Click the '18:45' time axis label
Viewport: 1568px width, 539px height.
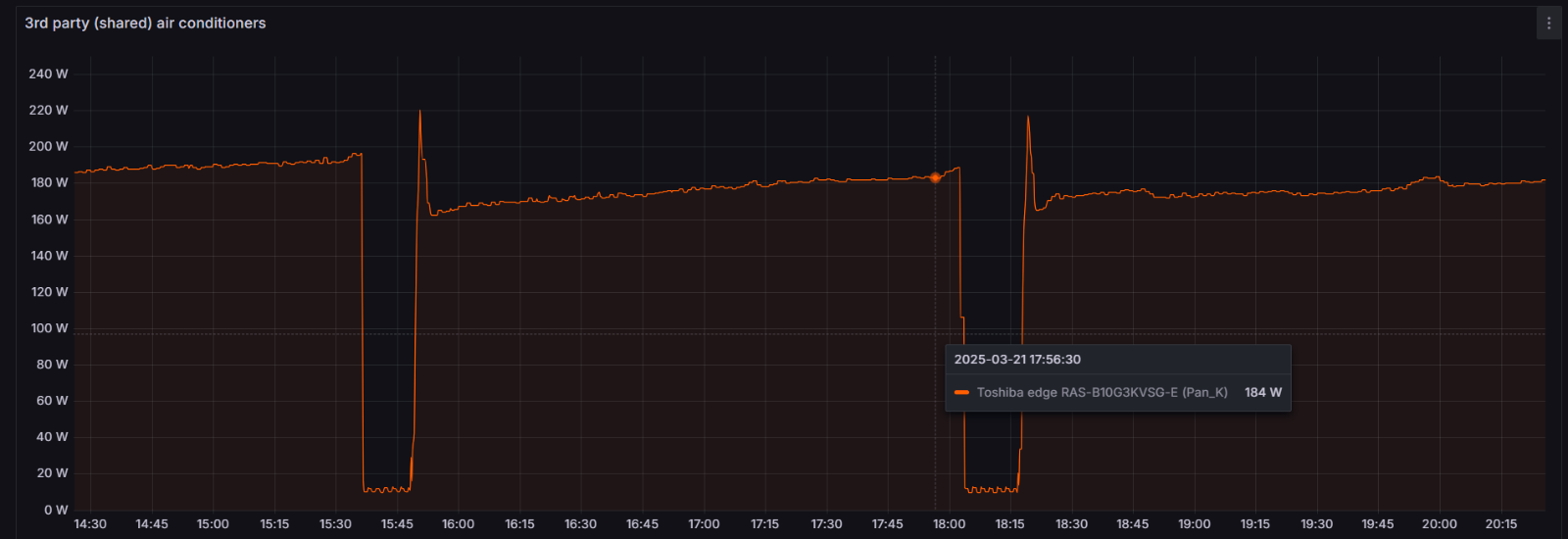[x=1132, y=524]
